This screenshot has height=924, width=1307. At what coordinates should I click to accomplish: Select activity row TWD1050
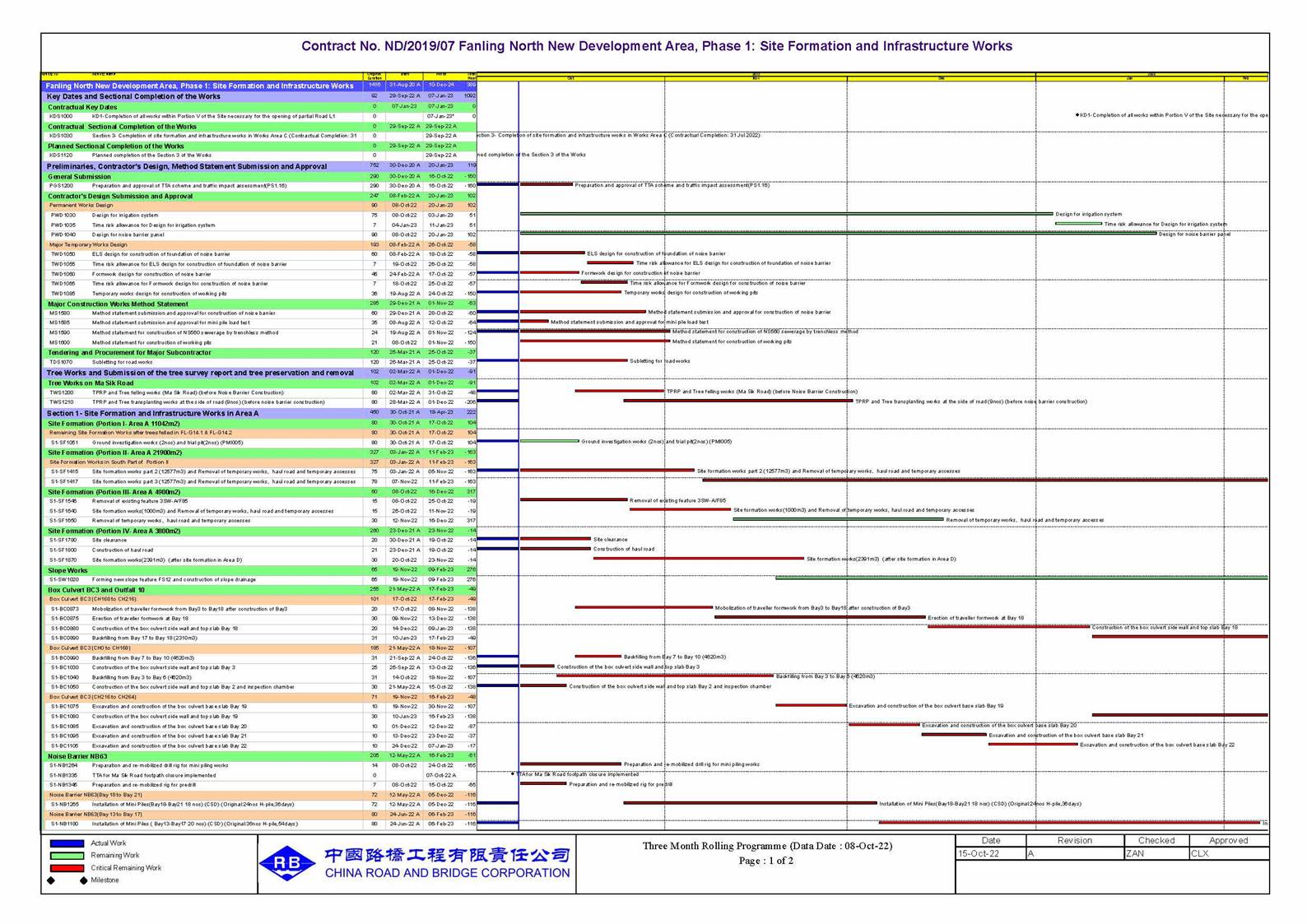pyautogui.click(x=259, y=254)
